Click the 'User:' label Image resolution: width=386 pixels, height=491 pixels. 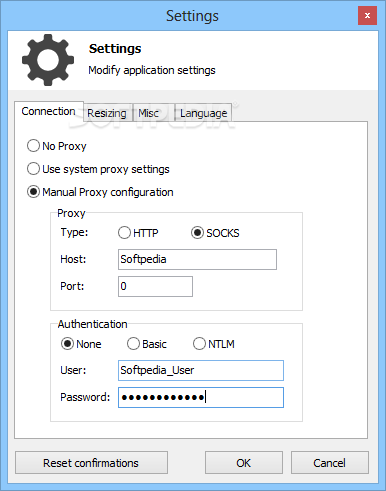click(73, 370)
